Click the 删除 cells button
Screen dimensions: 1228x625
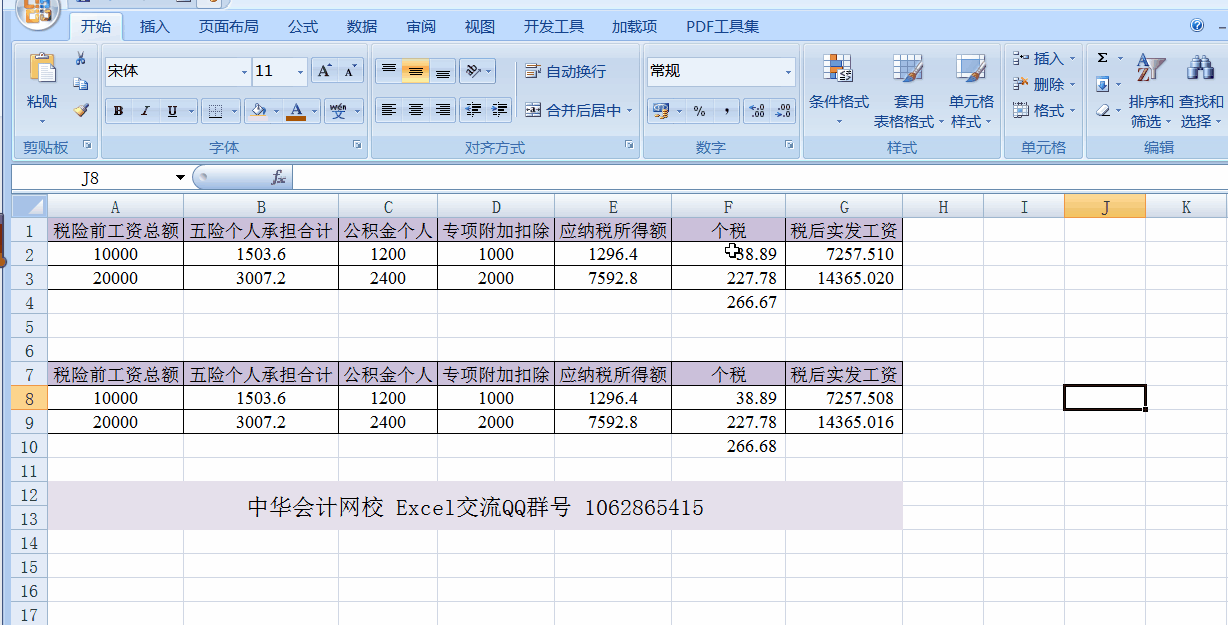click(1043, 85)
